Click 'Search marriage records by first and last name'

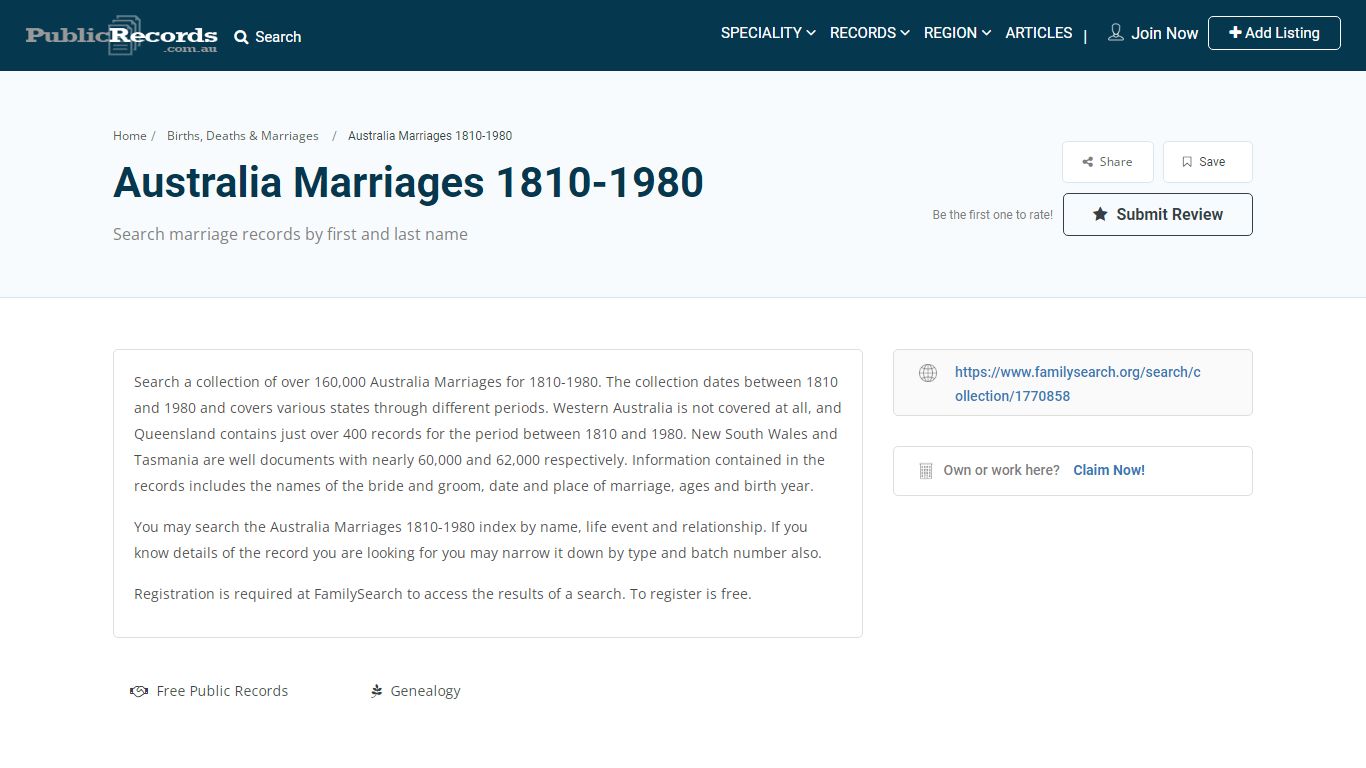(x=290, y=234)
